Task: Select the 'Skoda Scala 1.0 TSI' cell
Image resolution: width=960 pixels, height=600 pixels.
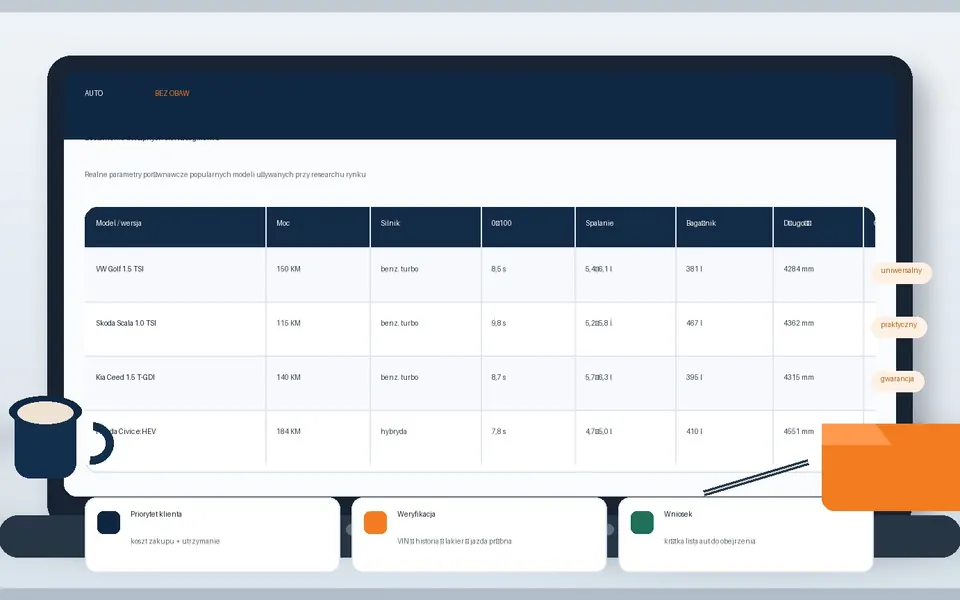Action: point(175,329)
